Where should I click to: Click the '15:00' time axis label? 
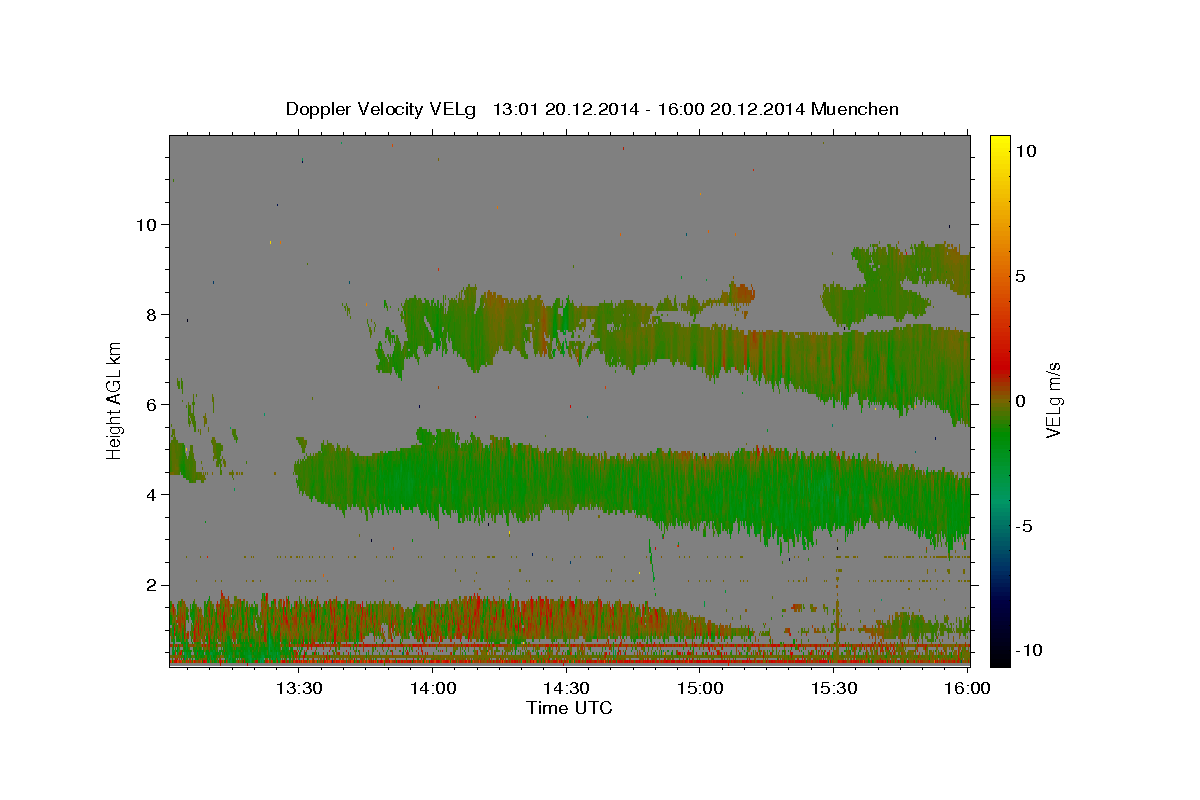(700, 688)
